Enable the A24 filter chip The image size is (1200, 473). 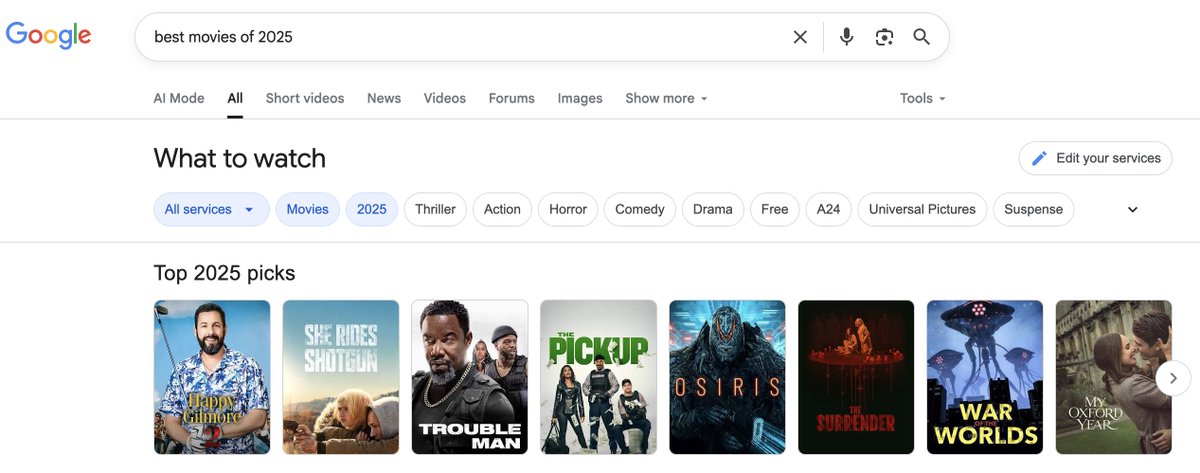(x=829, y=209)
